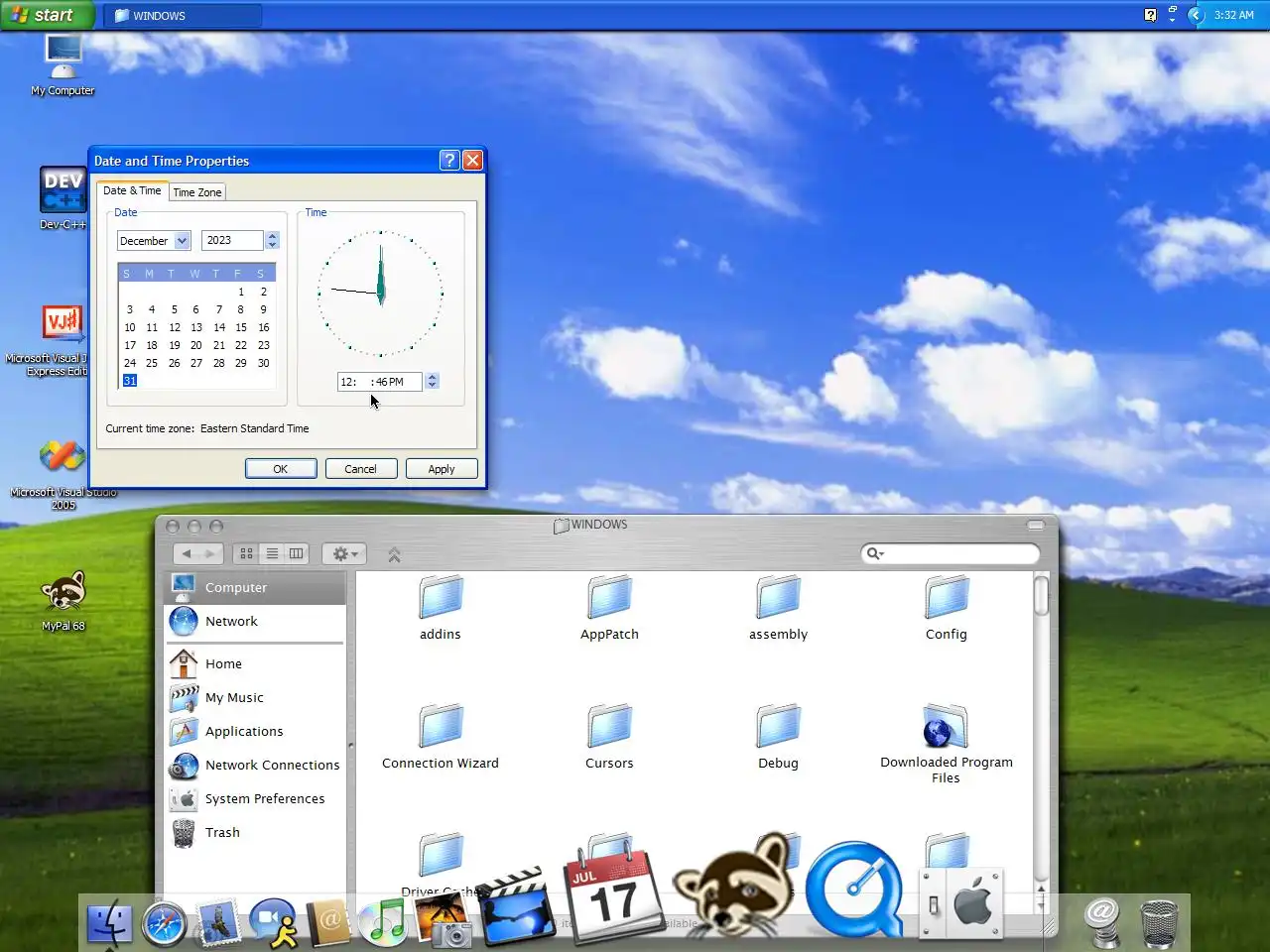Open the month dropdown showing December
This screenshot has height=952, width=1270.
183,241
